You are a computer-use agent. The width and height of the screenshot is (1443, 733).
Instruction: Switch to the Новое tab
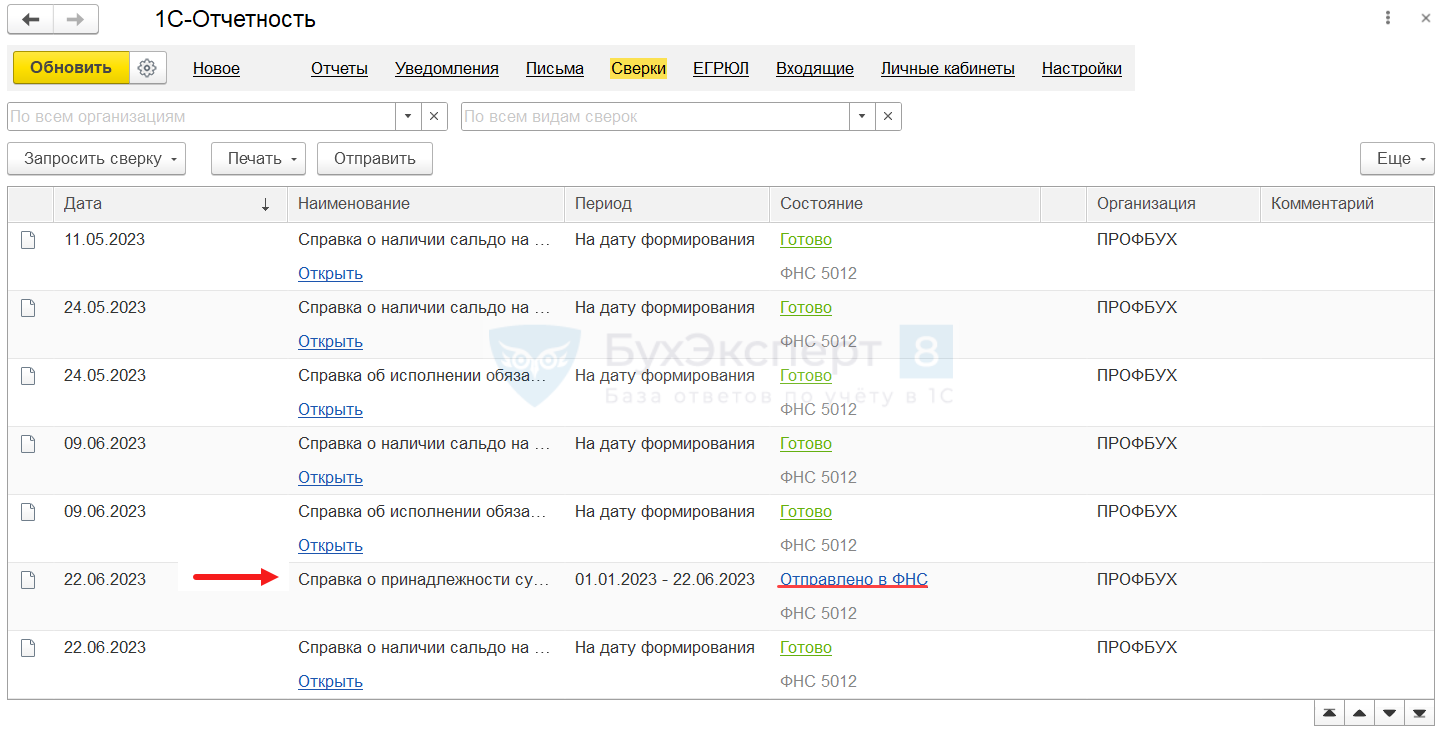point(216,68)
